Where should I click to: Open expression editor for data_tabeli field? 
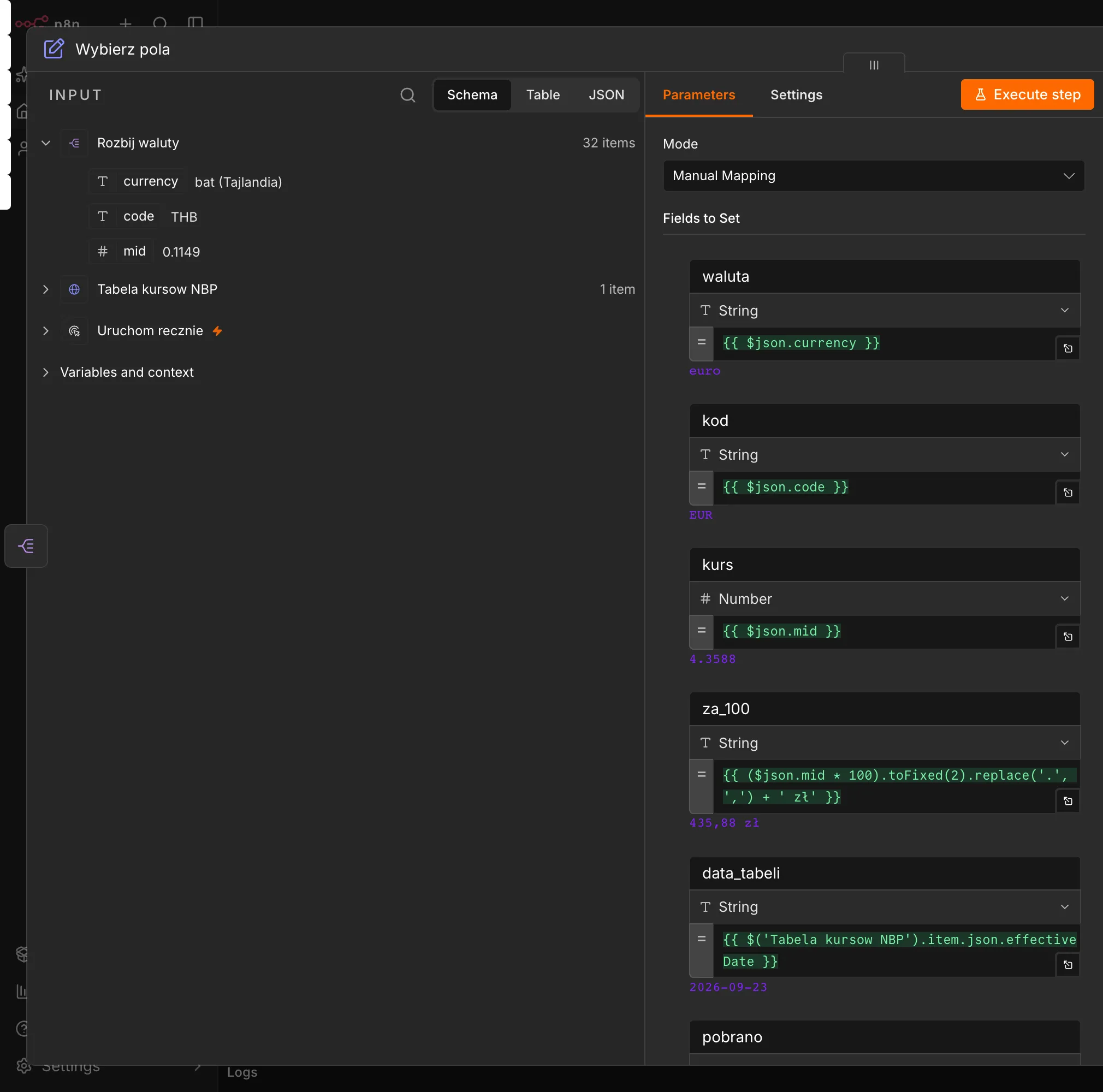1068,965
